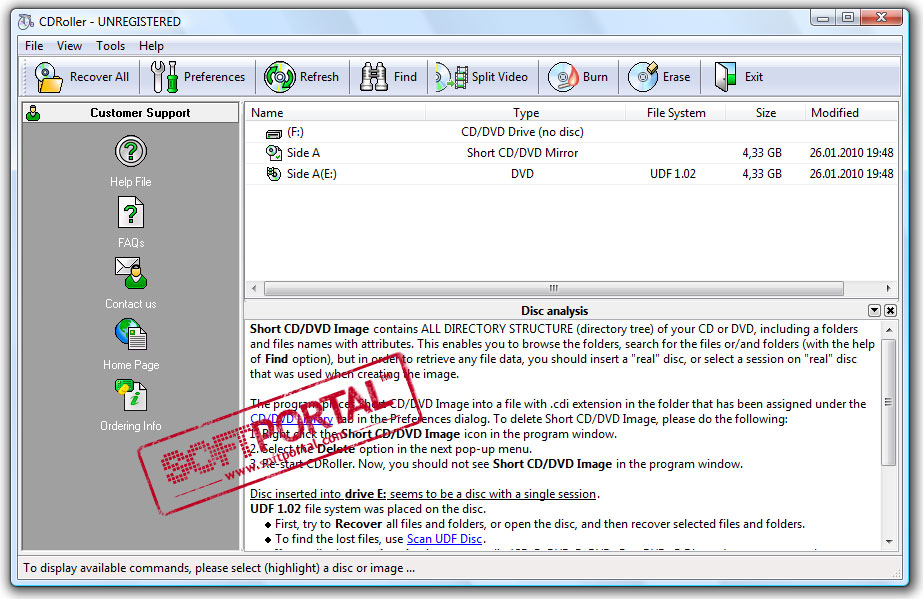
Task: Open the Ordering Info icon
Action: coord(131,395)
